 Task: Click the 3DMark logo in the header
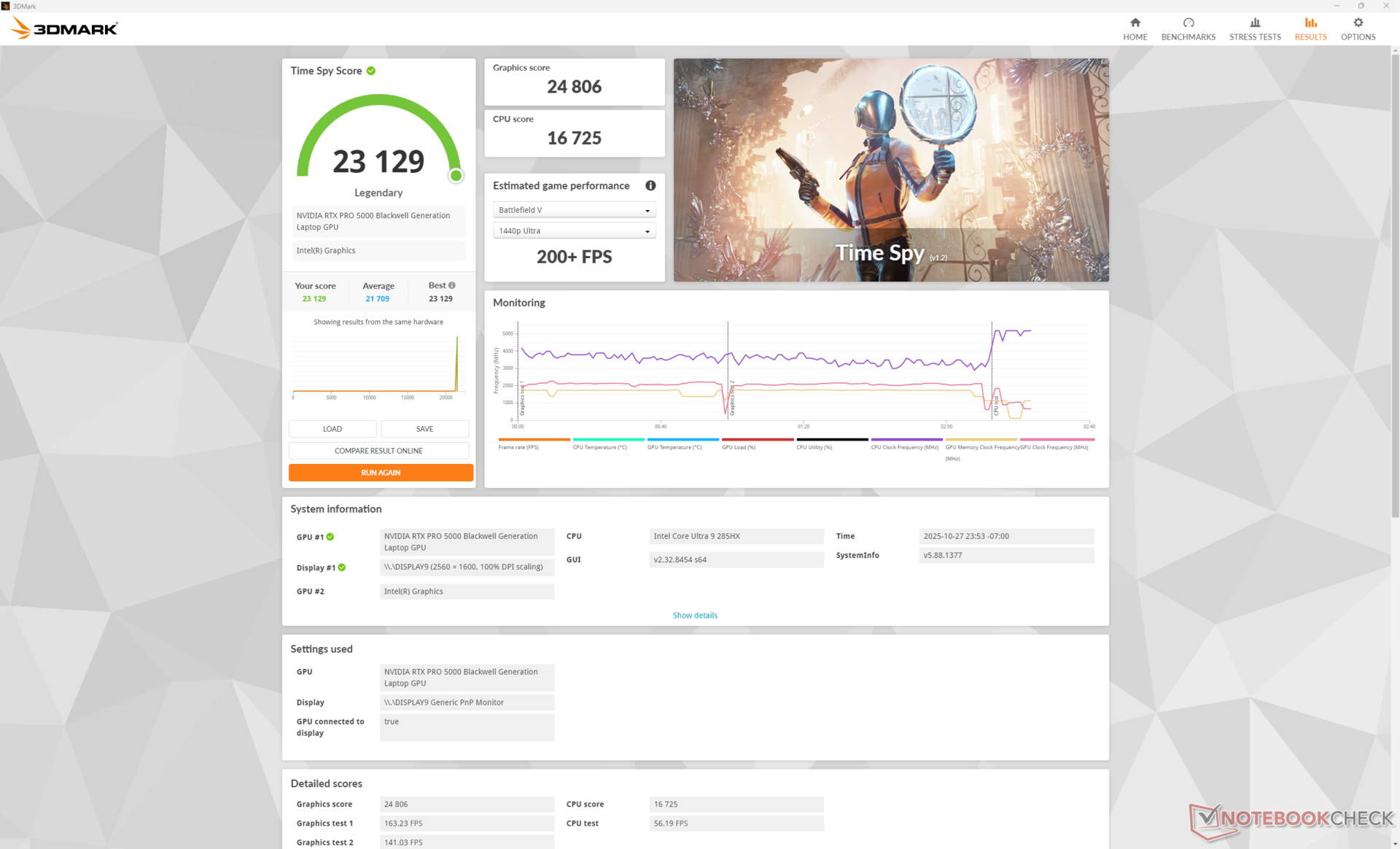[64, 29]
